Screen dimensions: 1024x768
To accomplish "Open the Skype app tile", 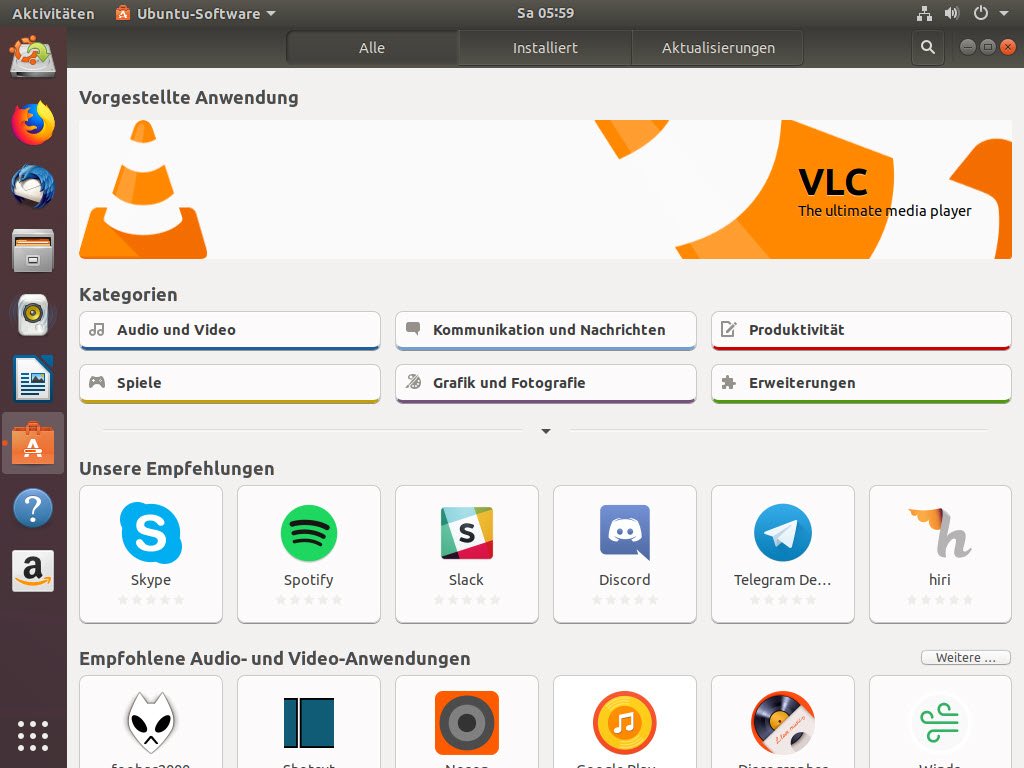I will coord(151,554).
